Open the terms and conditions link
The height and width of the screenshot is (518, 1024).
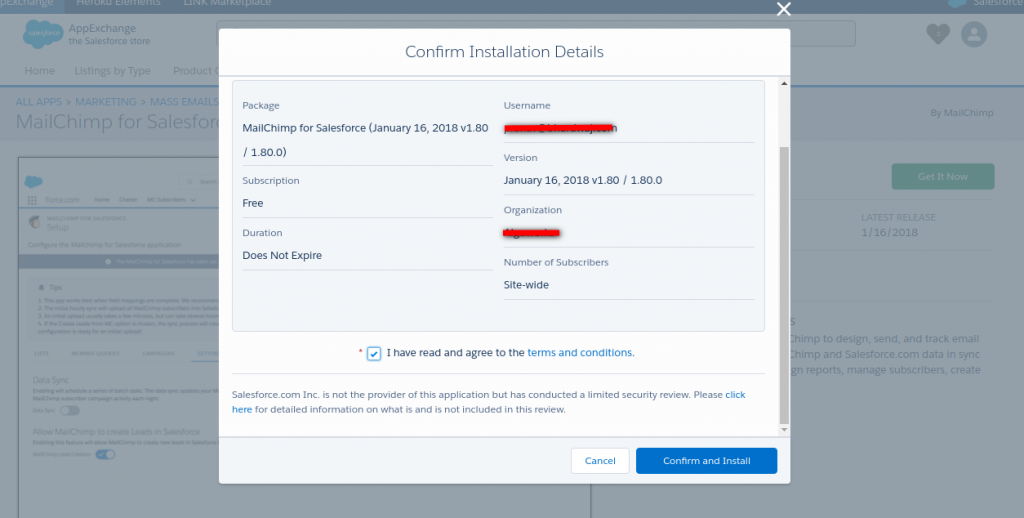pos(579,353)
